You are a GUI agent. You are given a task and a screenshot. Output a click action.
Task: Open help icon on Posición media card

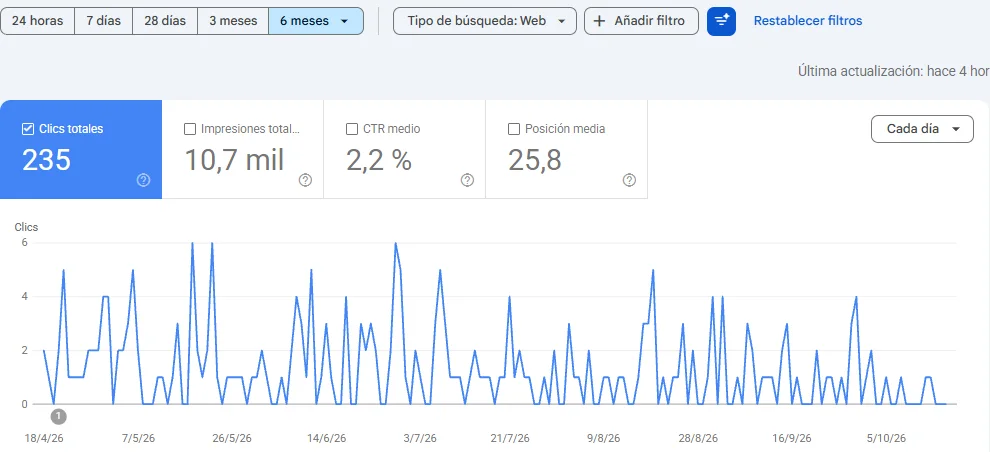pyautogui.click(x=629, y=181)
